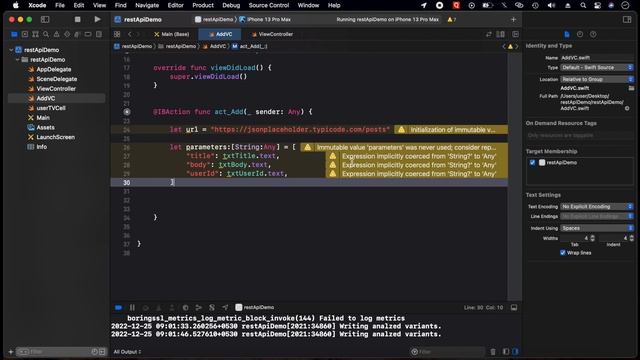Open the All Output selector
Viewport: 640px width, 360px height.
(x=127, y=352)
